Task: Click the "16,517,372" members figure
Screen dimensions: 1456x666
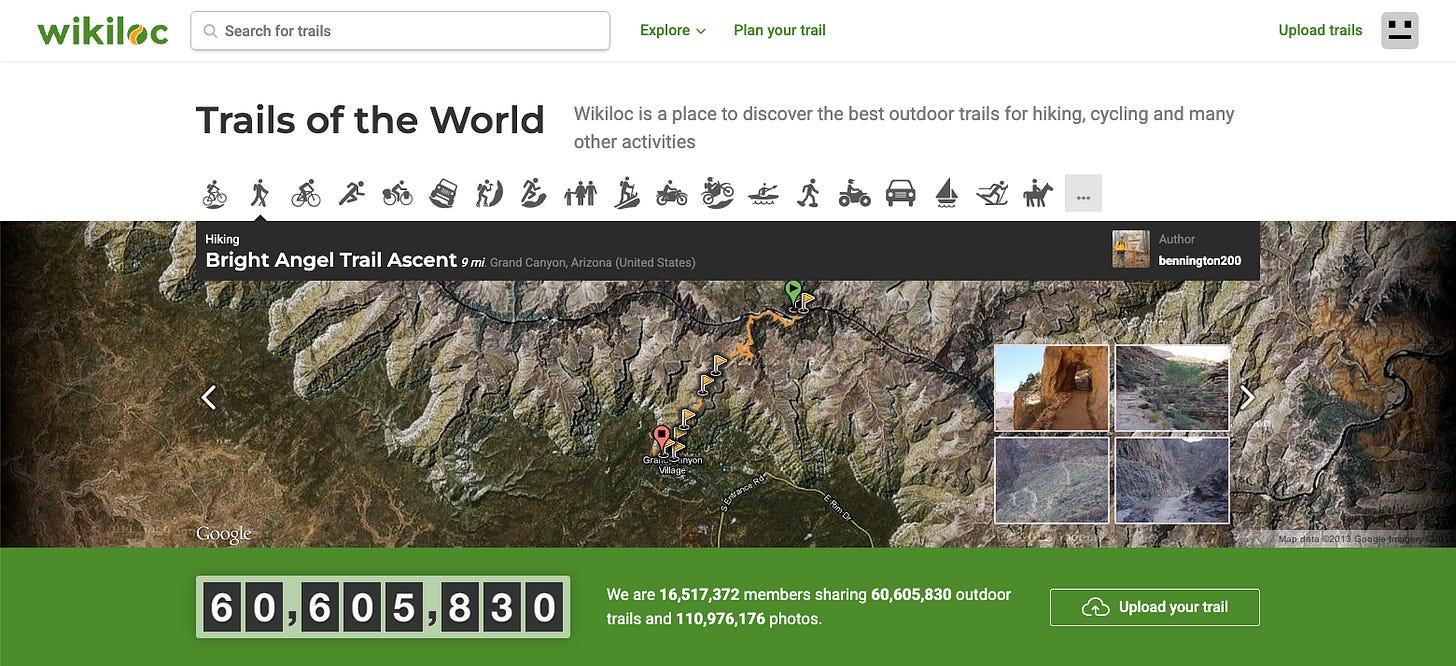Action: click(699, 595)
